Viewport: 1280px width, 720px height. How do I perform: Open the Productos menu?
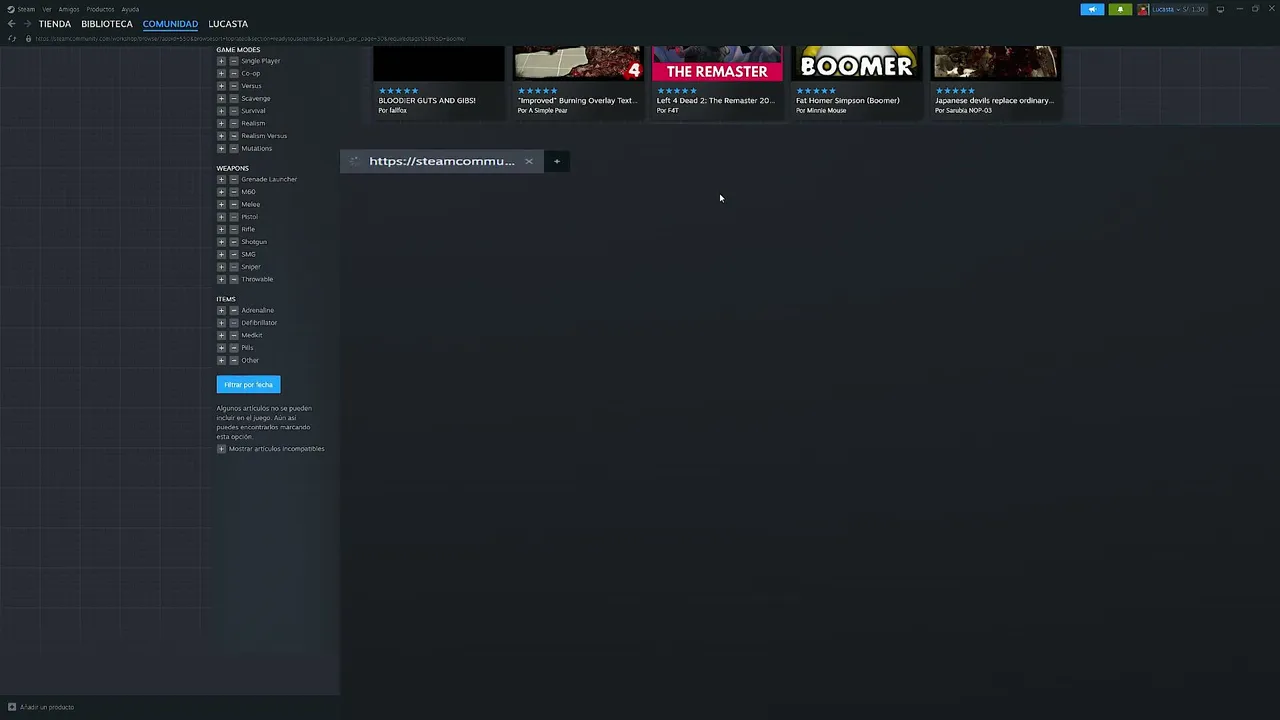(100, 9)
